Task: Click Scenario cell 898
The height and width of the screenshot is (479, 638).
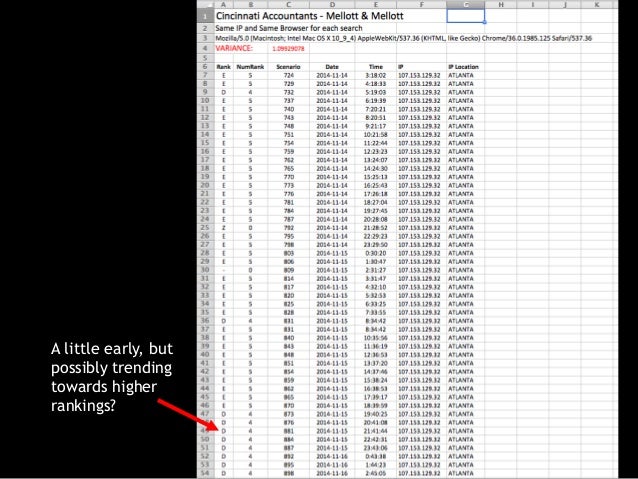Action: click(288, 473)
